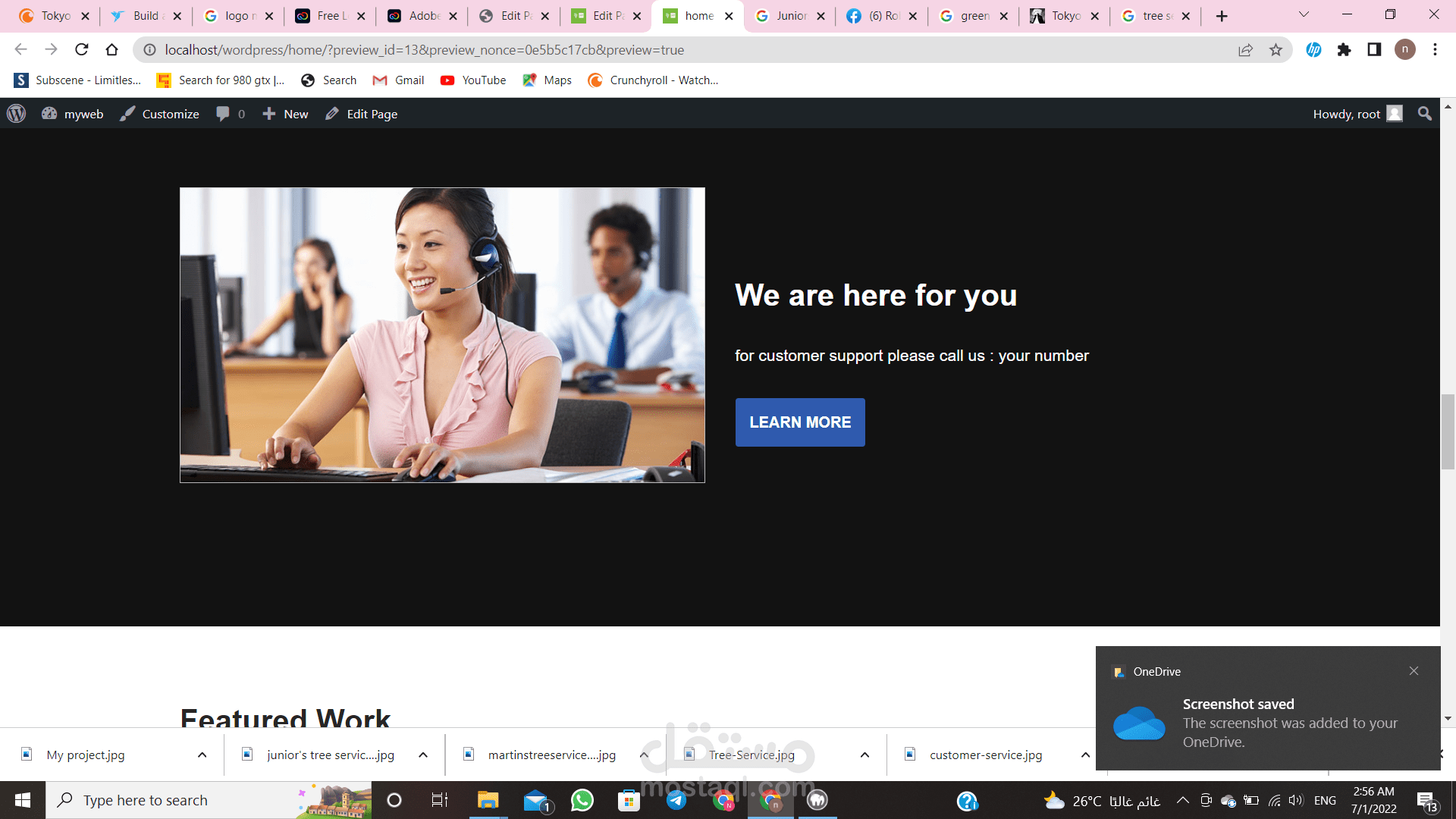
Task: Show hidden system tray icons
Action: coord(1182,800)
